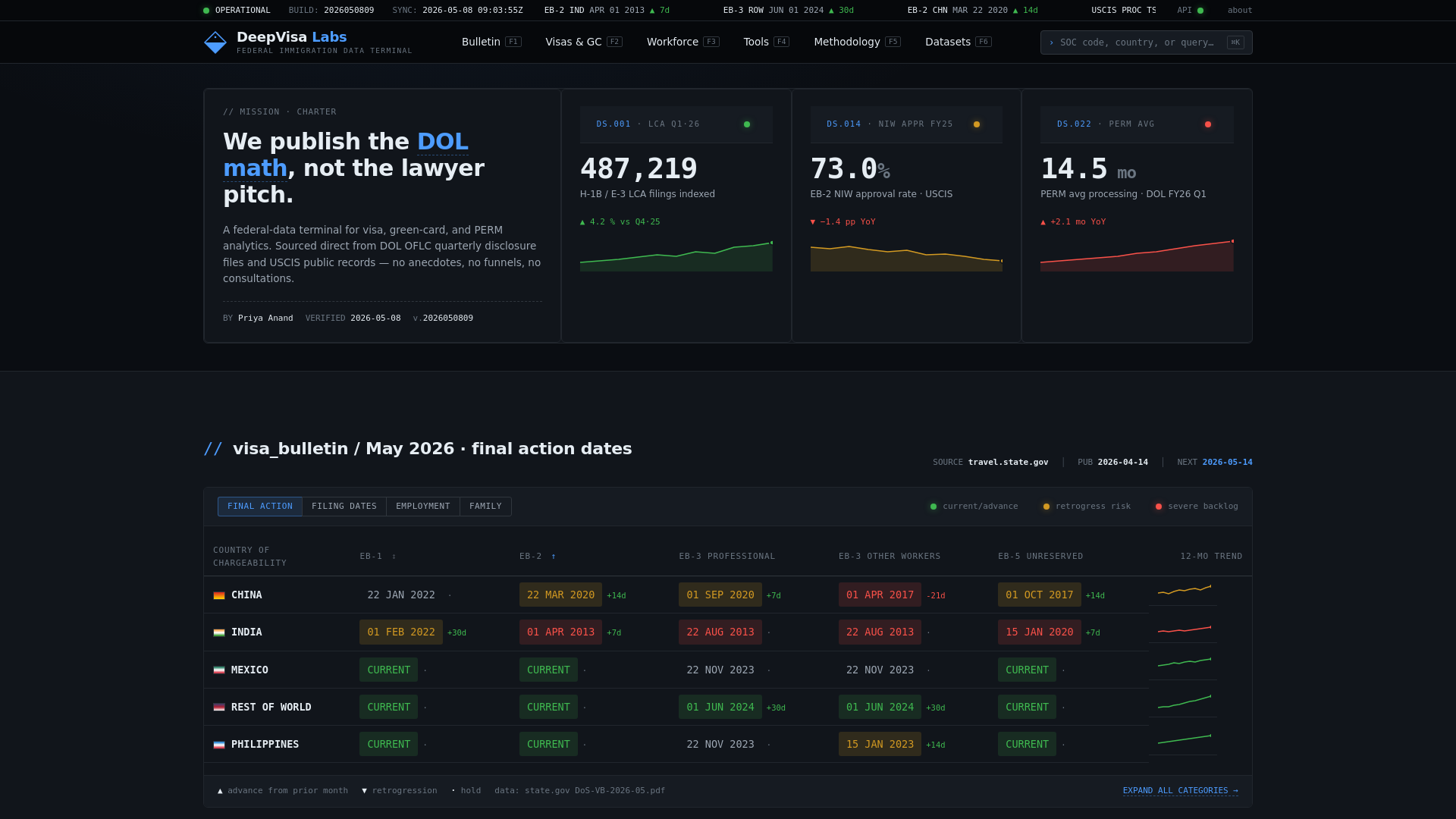Follow the DOL math link
The height and width of the screenshot is (819, 1456).
tap(346, 155)
